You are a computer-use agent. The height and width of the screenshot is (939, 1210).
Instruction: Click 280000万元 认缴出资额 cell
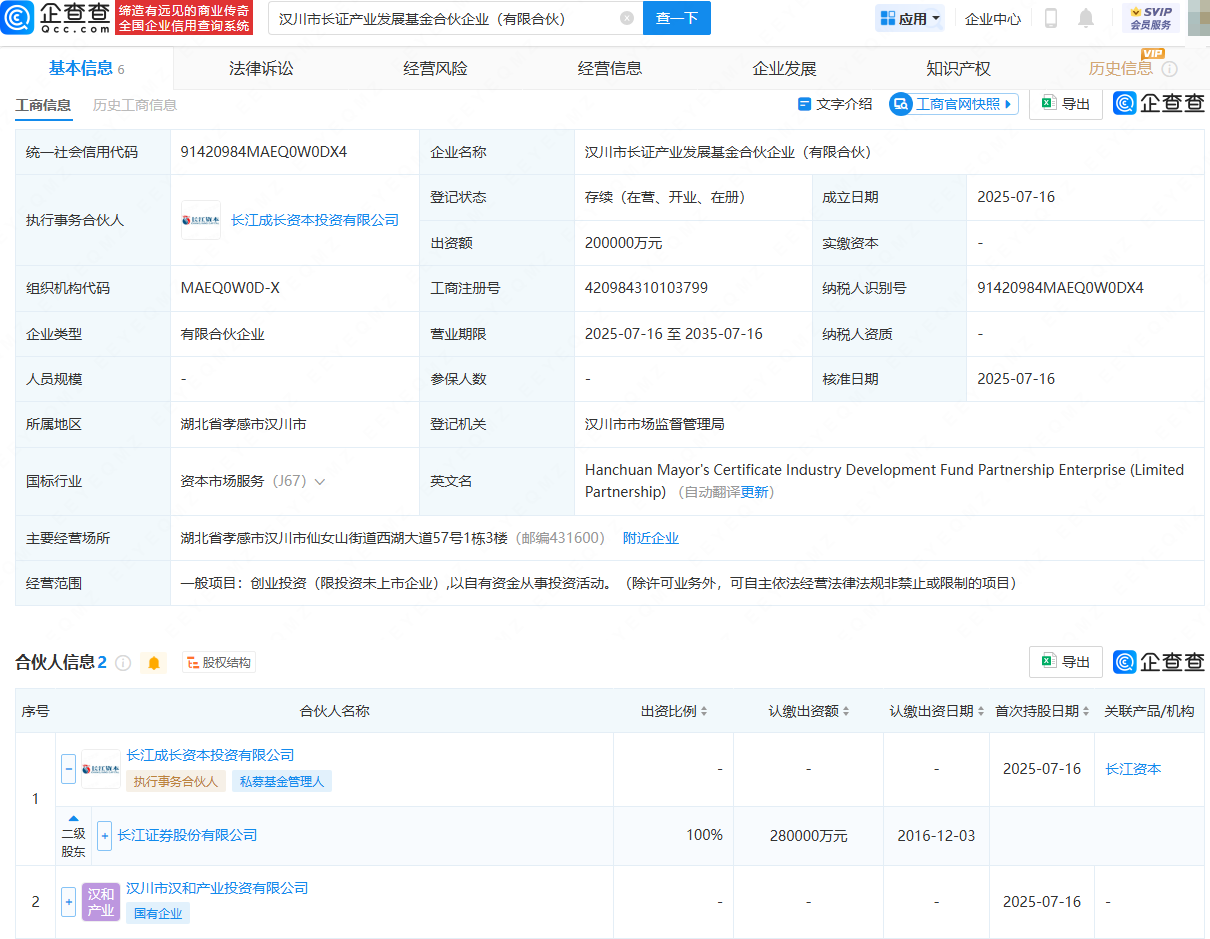(x=809, y=836)
